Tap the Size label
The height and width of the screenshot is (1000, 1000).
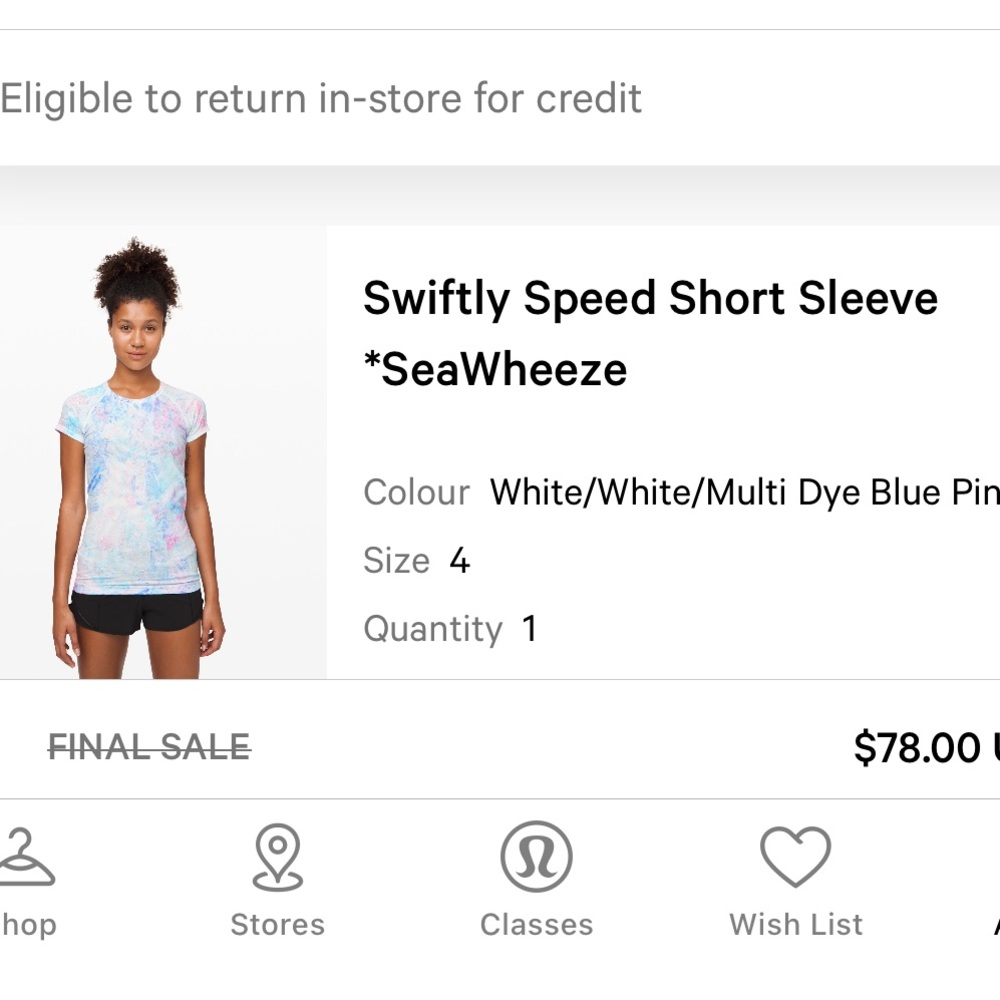397,560
